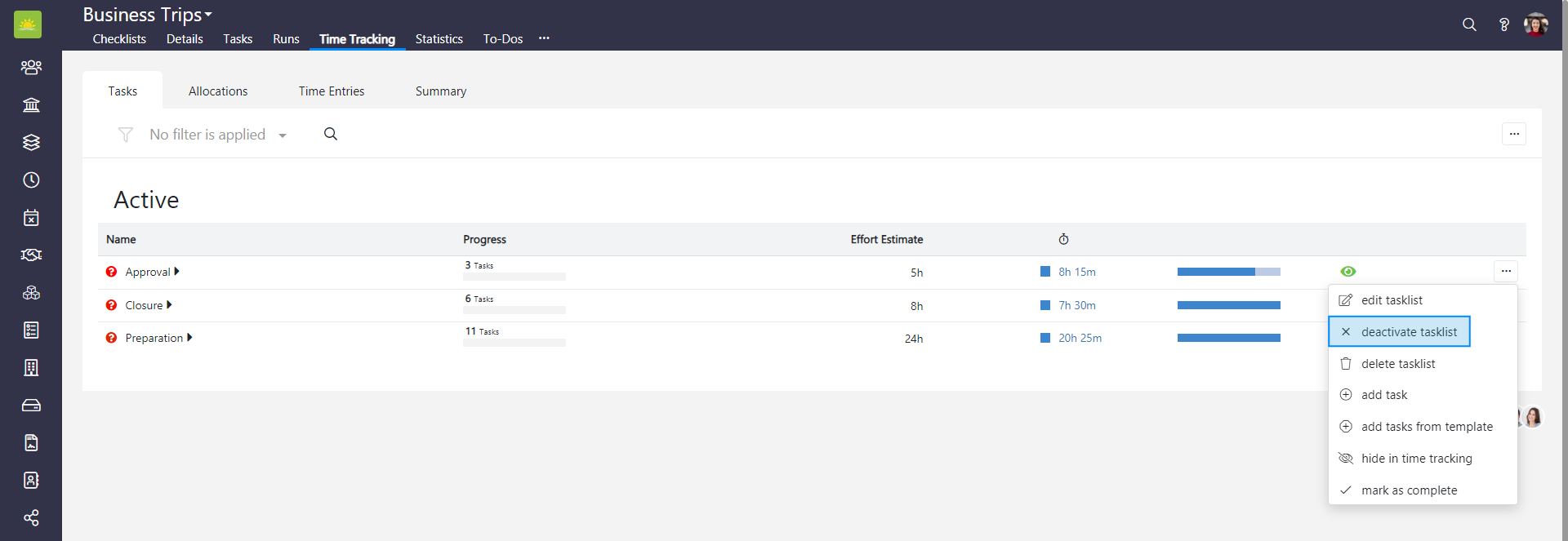1568x541 pixels.
Task: Expand the Approval tasklist arrow
Action: (177, 272)
